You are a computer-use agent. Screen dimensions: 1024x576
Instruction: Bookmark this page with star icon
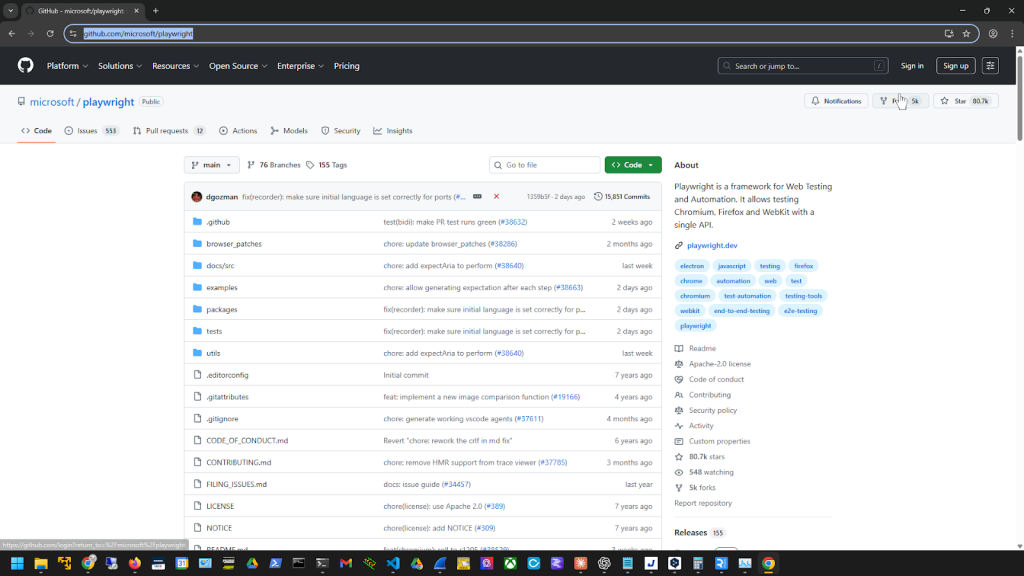(966, 33)
